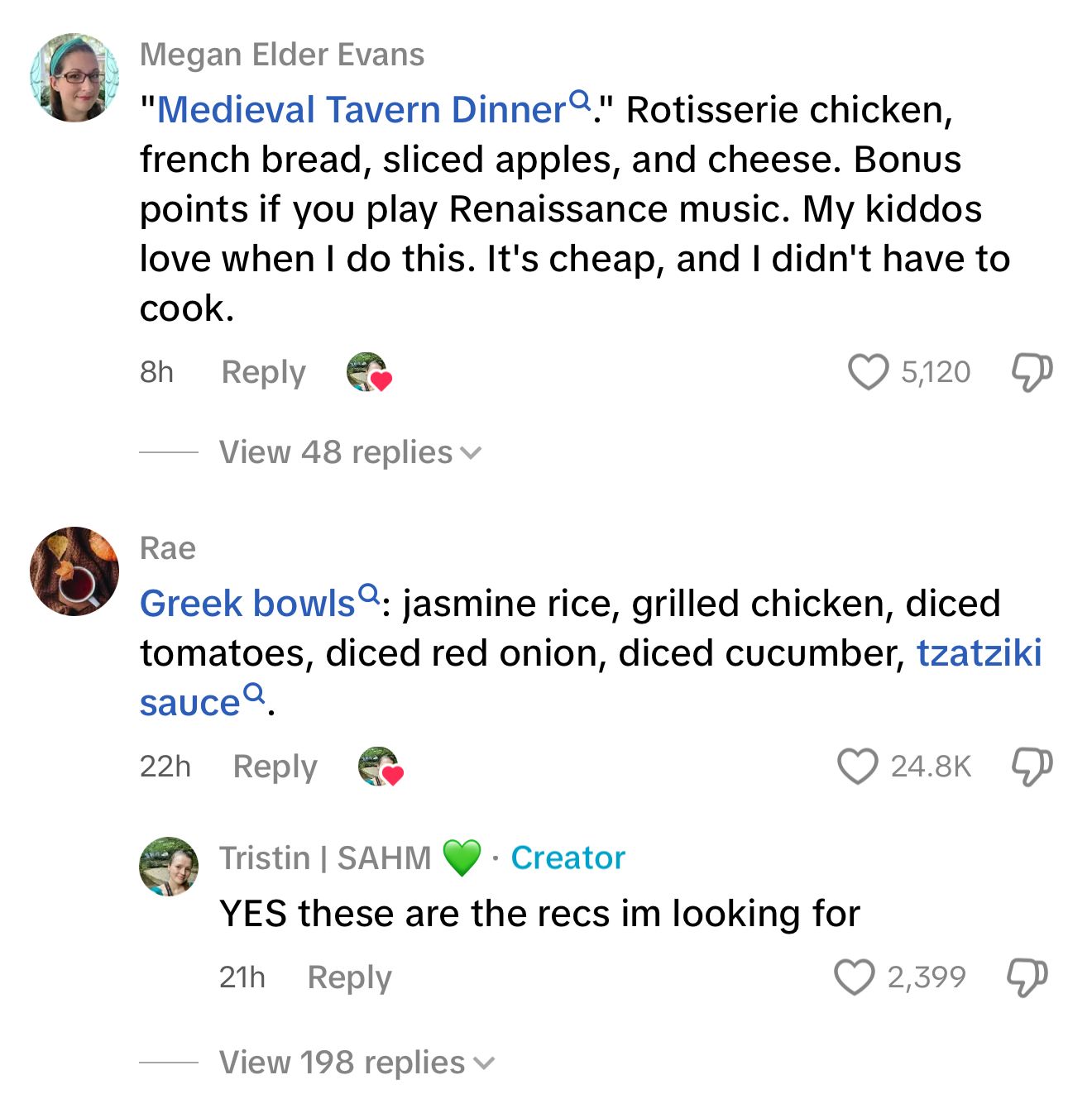Search icon next to Medieval Tavern Dinner
1092x1094 pixels.
[x=582, y=101]
